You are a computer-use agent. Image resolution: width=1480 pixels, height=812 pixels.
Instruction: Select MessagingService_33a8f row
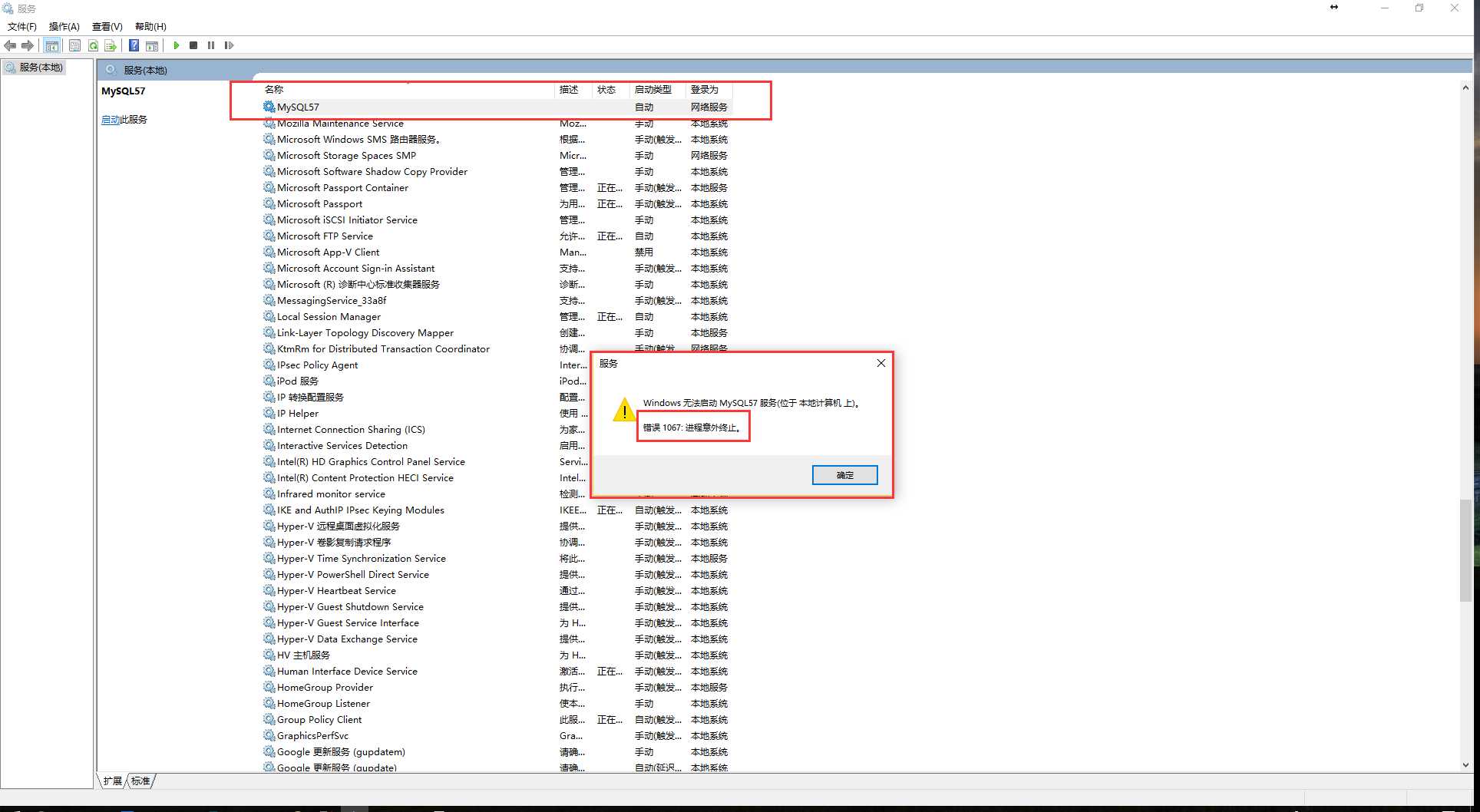tap(497, 300)
